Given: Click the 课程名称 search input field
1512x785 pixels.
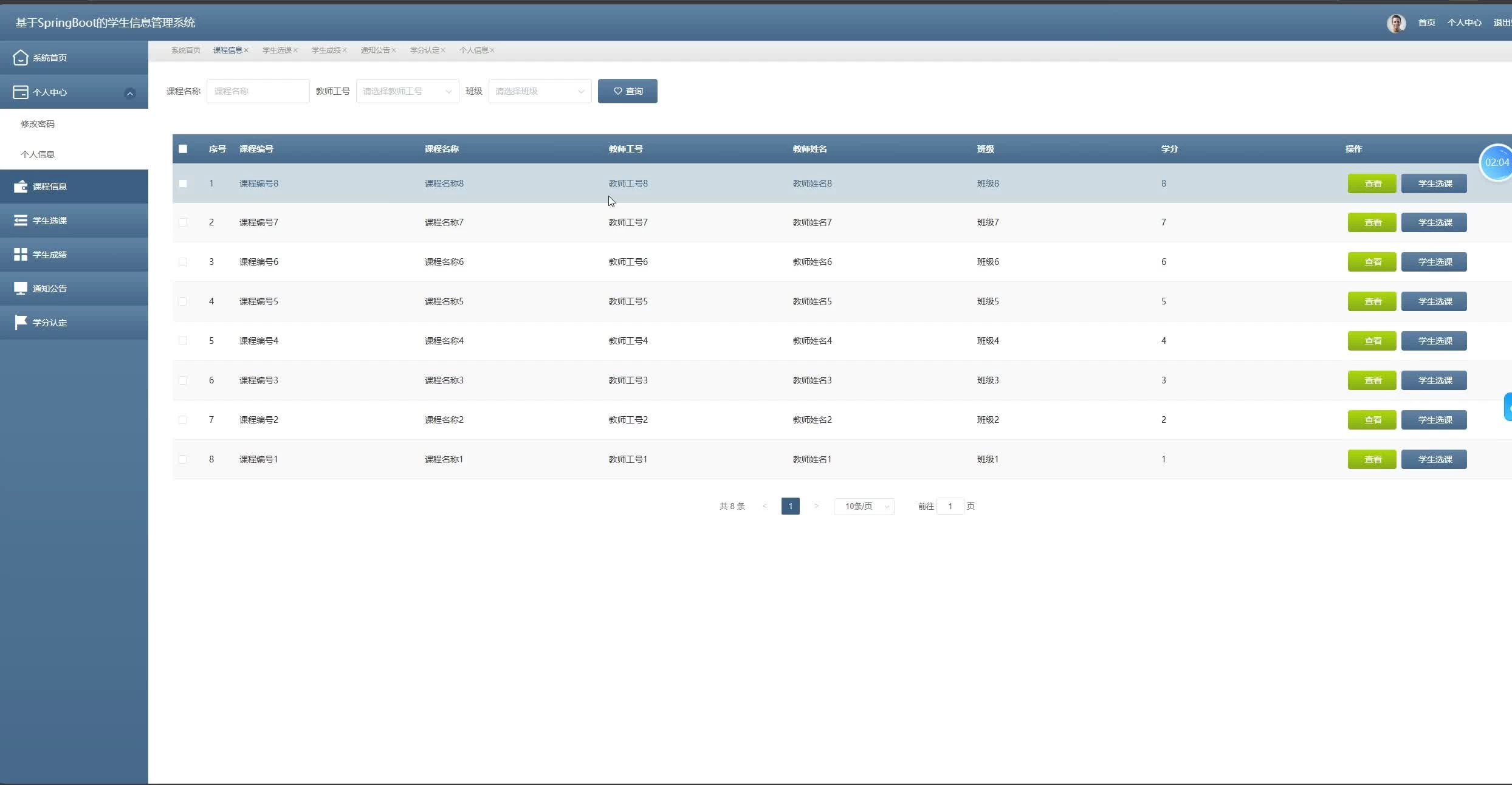Looking at the screenshot, I should (258, 91).
